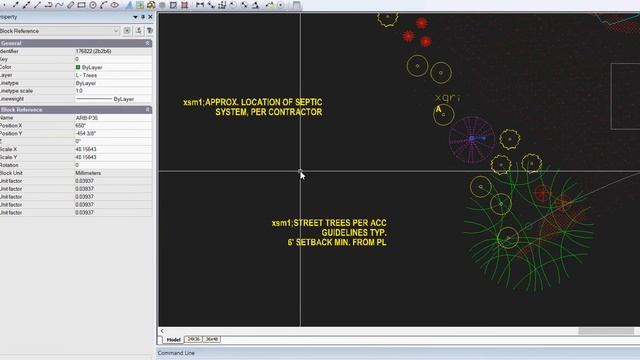Screen dimensions: 640x360
Task: Collapse the General properties section
Action: (x=147, y=43)
